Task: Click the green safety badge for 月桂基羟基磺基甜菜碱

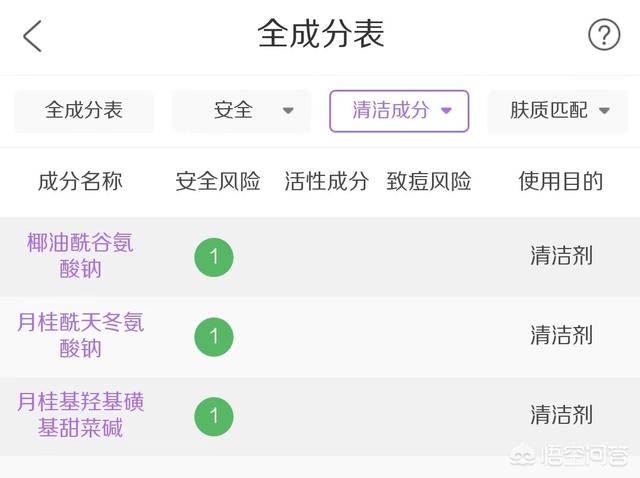Action: pyautogui.click(x=214, y=416)
